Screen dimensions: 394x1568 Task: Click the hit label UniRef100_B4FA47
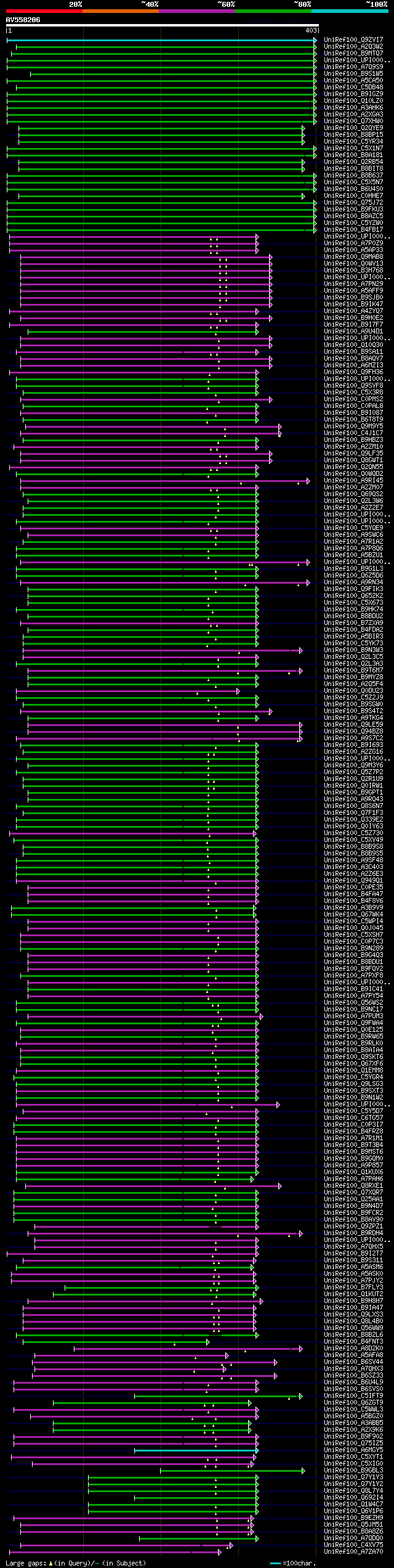(353, 894)
